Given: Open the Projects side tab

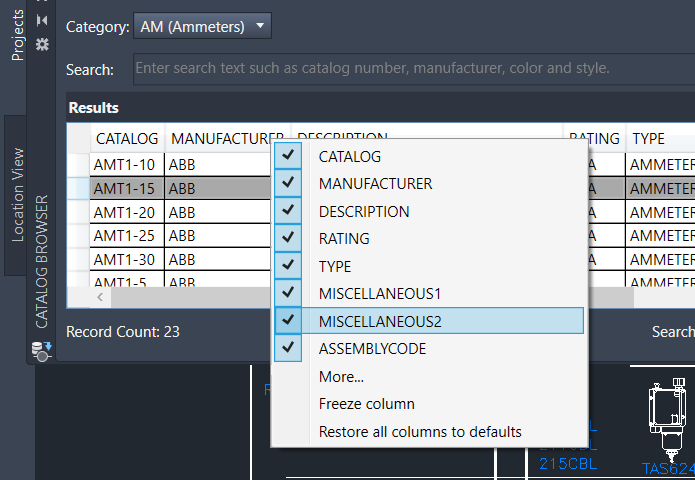Looking at the screenshot, I should point(18,34).
